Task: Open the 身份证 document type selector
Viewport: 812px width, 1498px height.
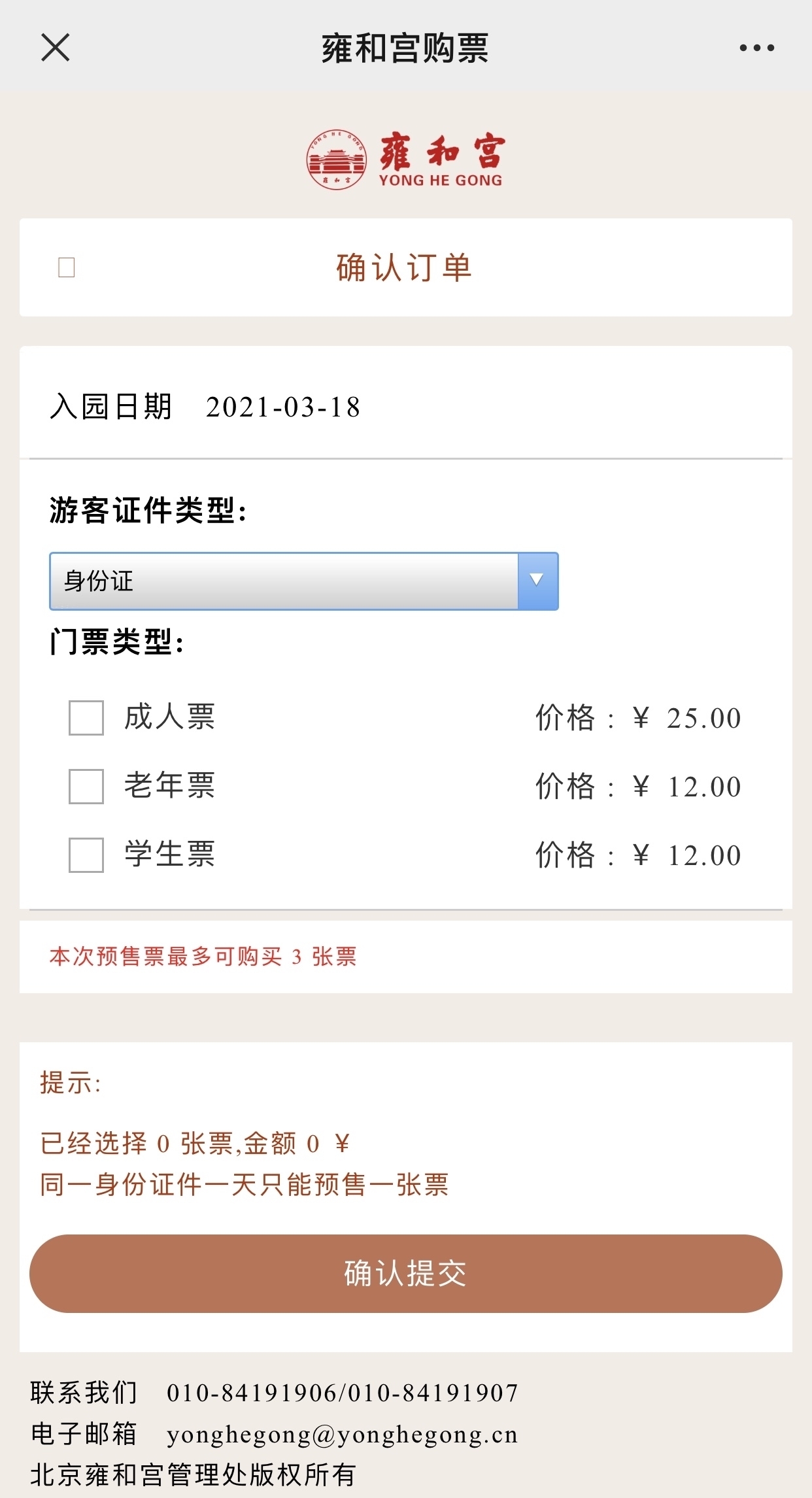Action: (x=284, y=581)
